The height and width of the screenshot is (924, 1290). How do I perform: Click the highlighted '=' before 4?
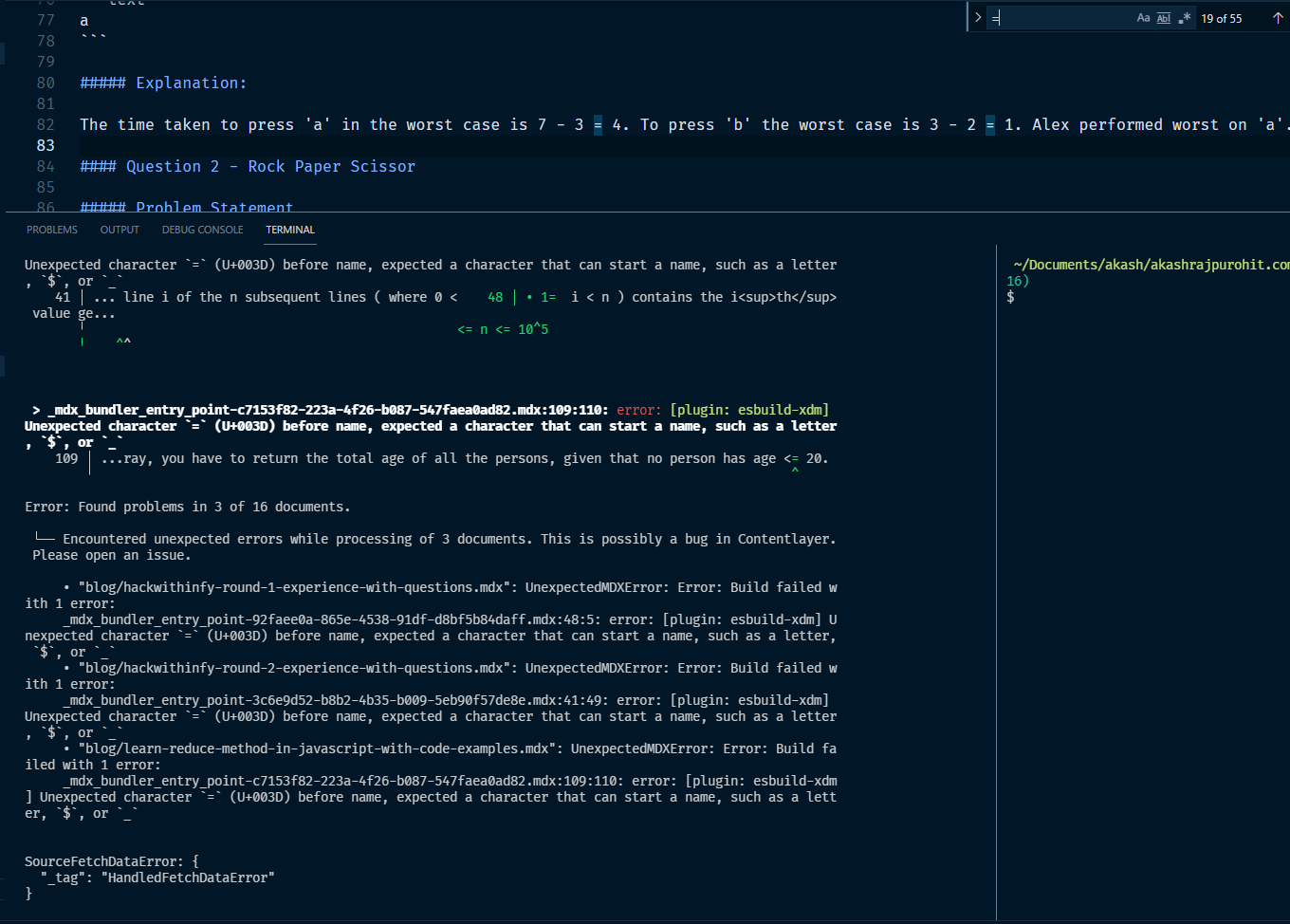click(x=598, y=124)
